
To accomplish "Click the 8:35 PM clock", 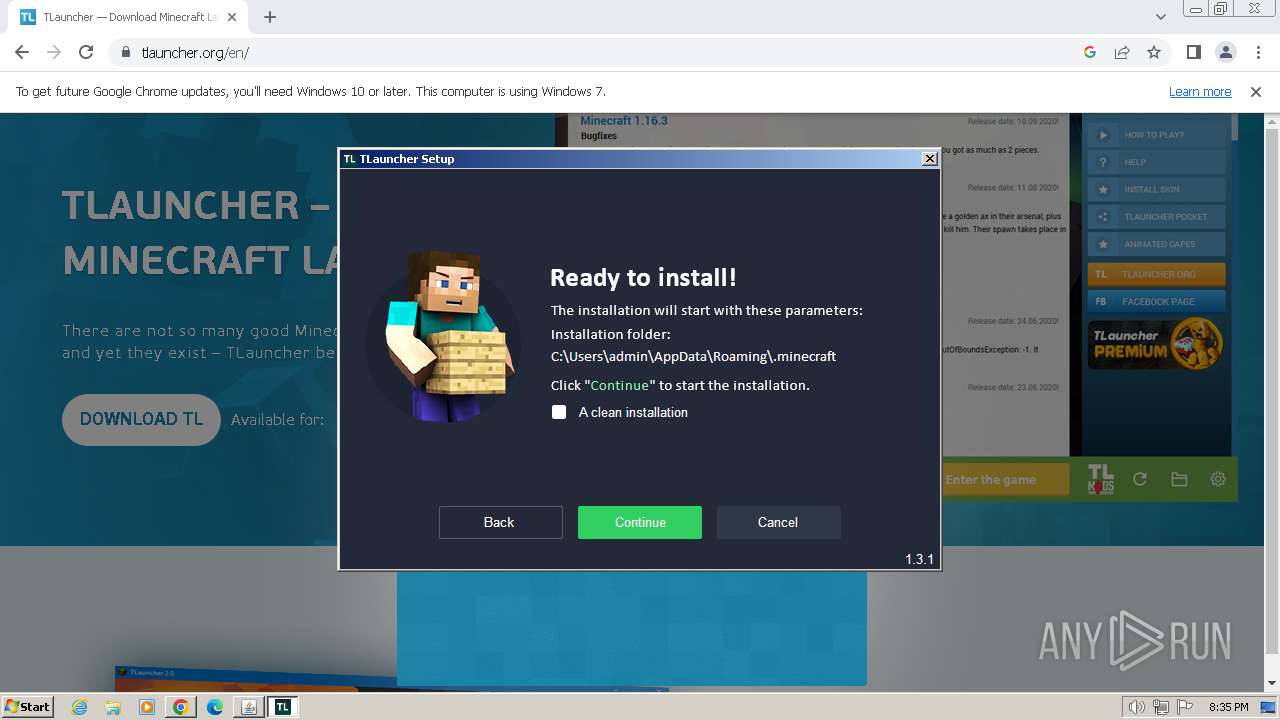I will coord(1228,707).
